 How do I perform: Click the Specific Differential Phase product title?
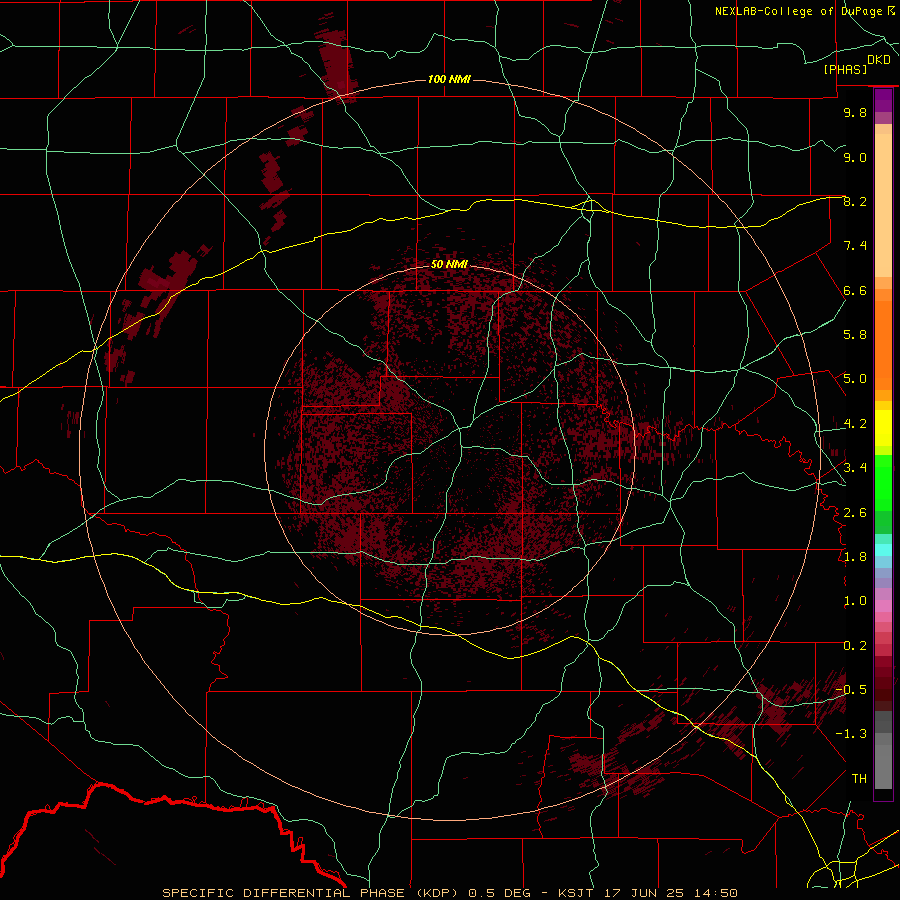tap(312, 893)
